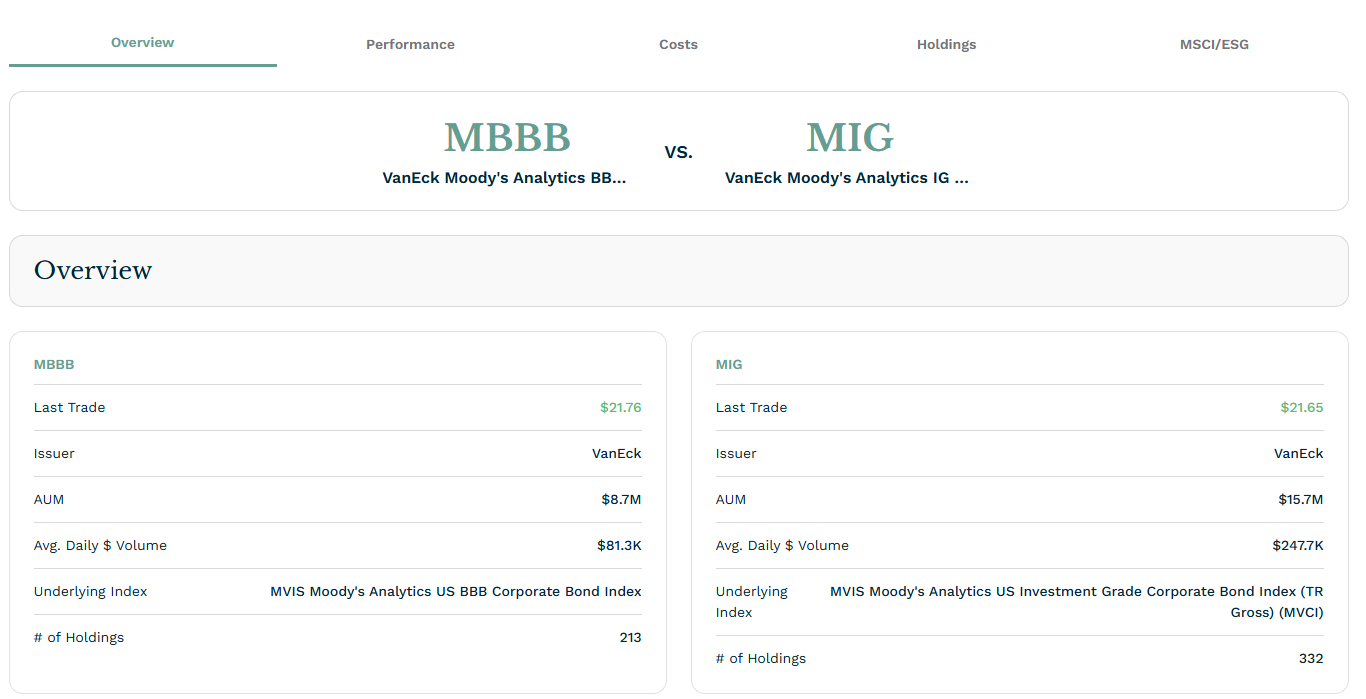This screenshot has height=699, width=1366.
Task: Select MBBB daily volume $81.3K
Action: pyautogui.click(x=619, y=546)
